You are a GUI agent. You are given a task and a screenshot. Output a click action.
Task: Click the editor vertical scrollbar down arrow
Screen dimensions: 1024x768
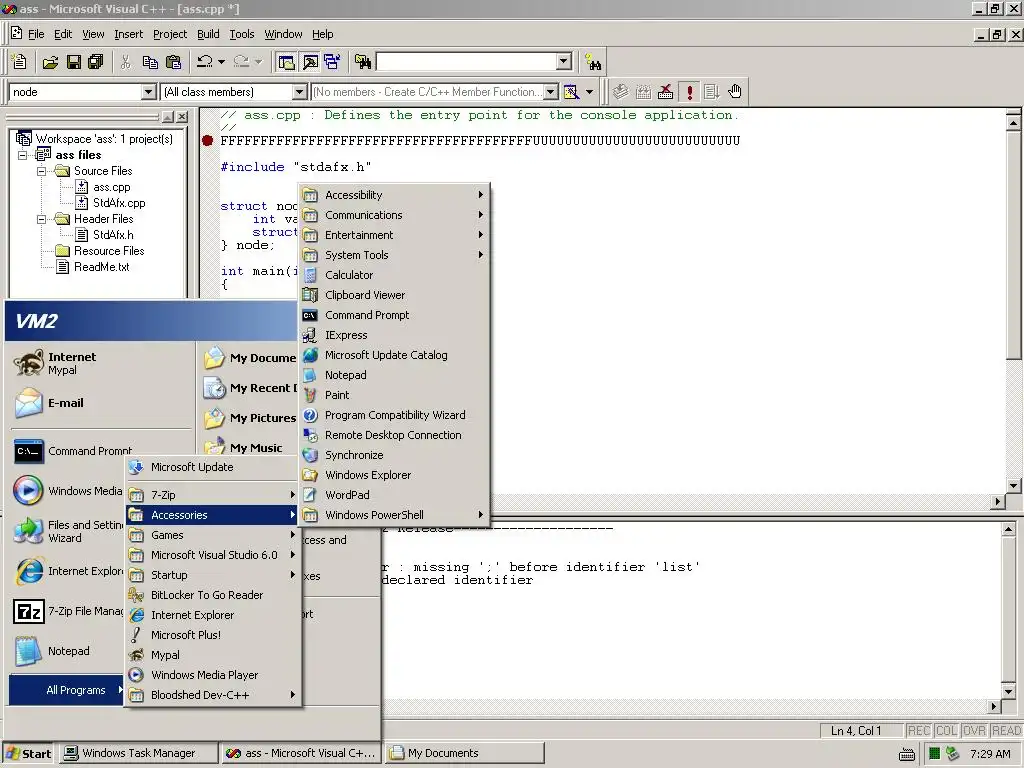click(1013, 485)
